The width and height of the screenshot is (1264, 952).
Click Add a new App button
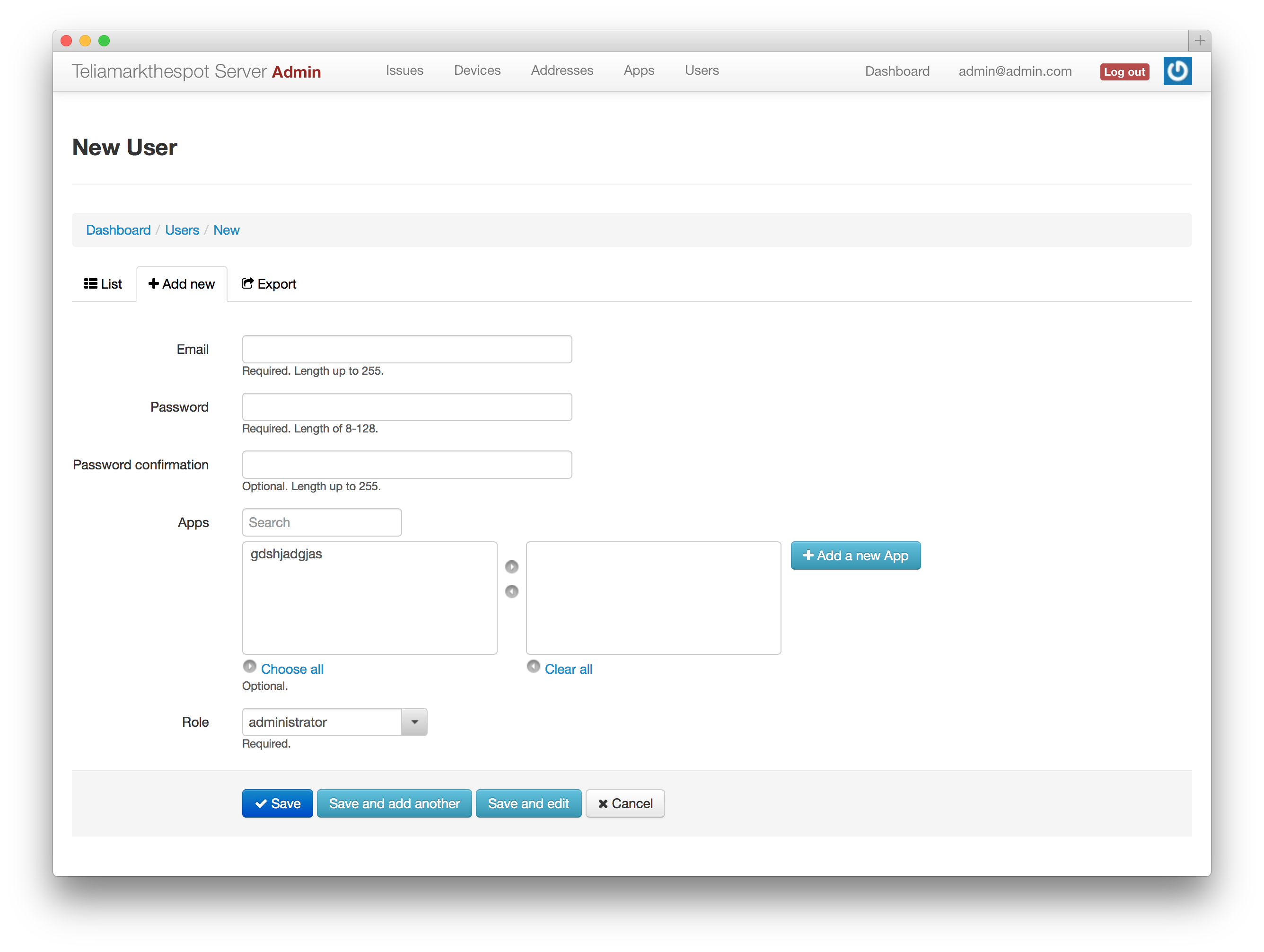coord(855,555)
